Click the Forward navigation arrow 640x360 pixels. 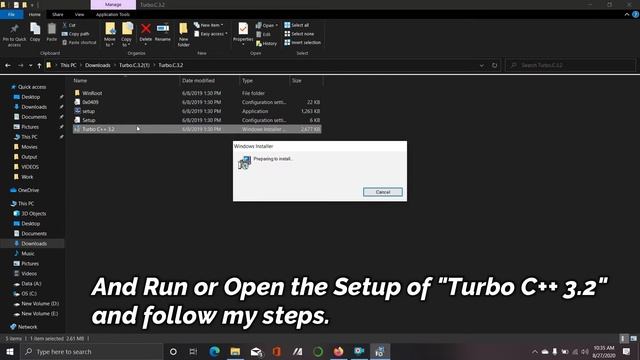tap(20, 65)
